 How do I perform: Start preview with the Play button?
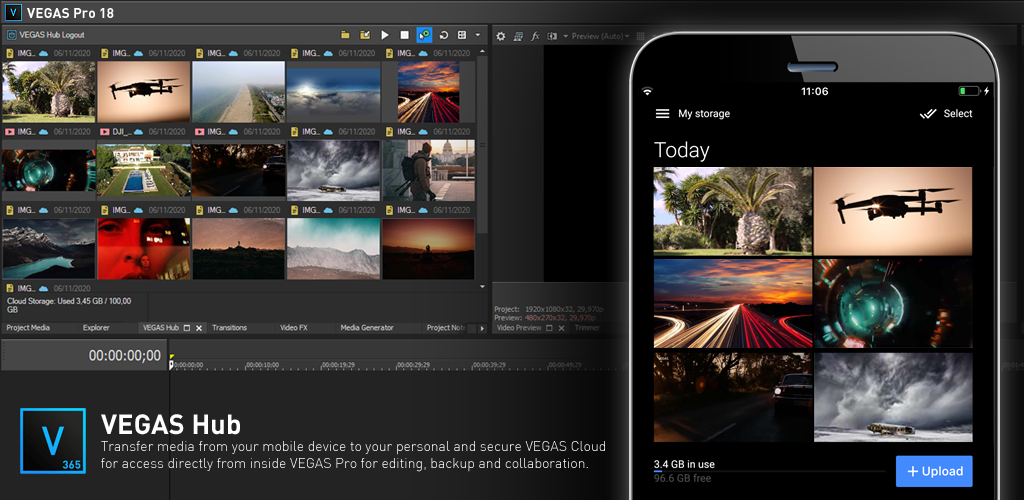[385, 35]
